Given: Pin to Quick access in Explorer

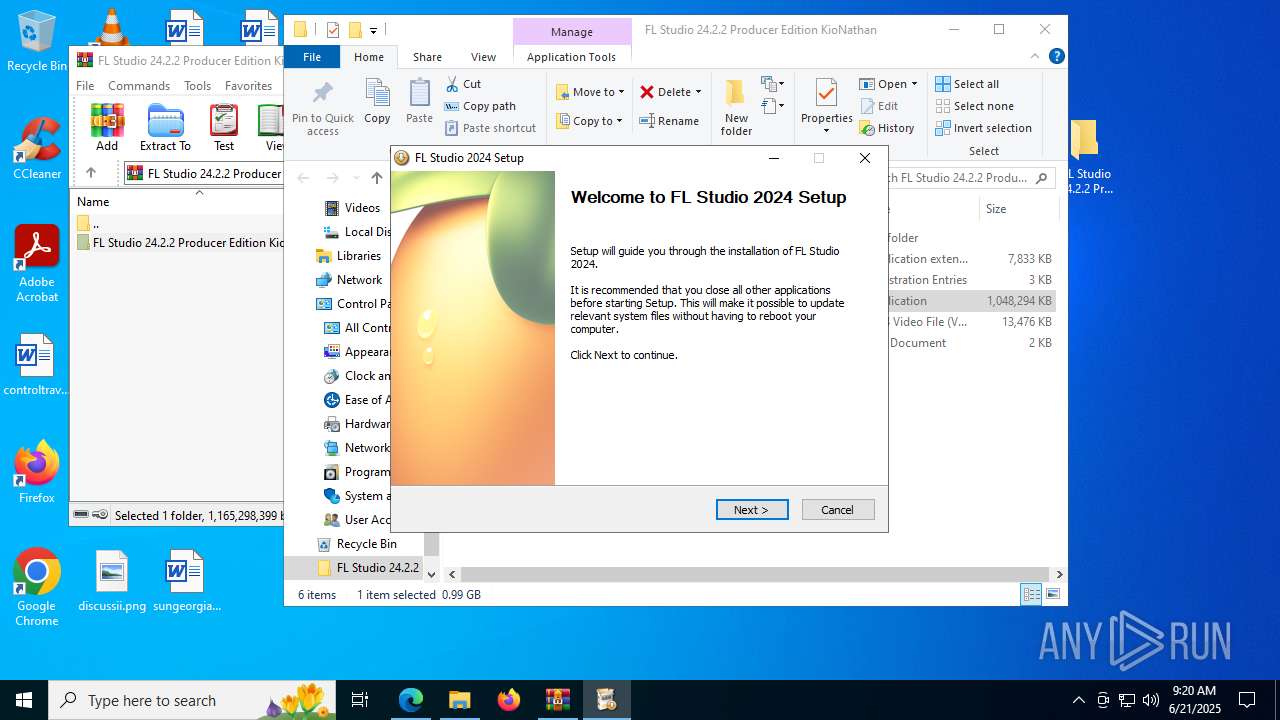Looking at the screenshot, I should 322,108.
